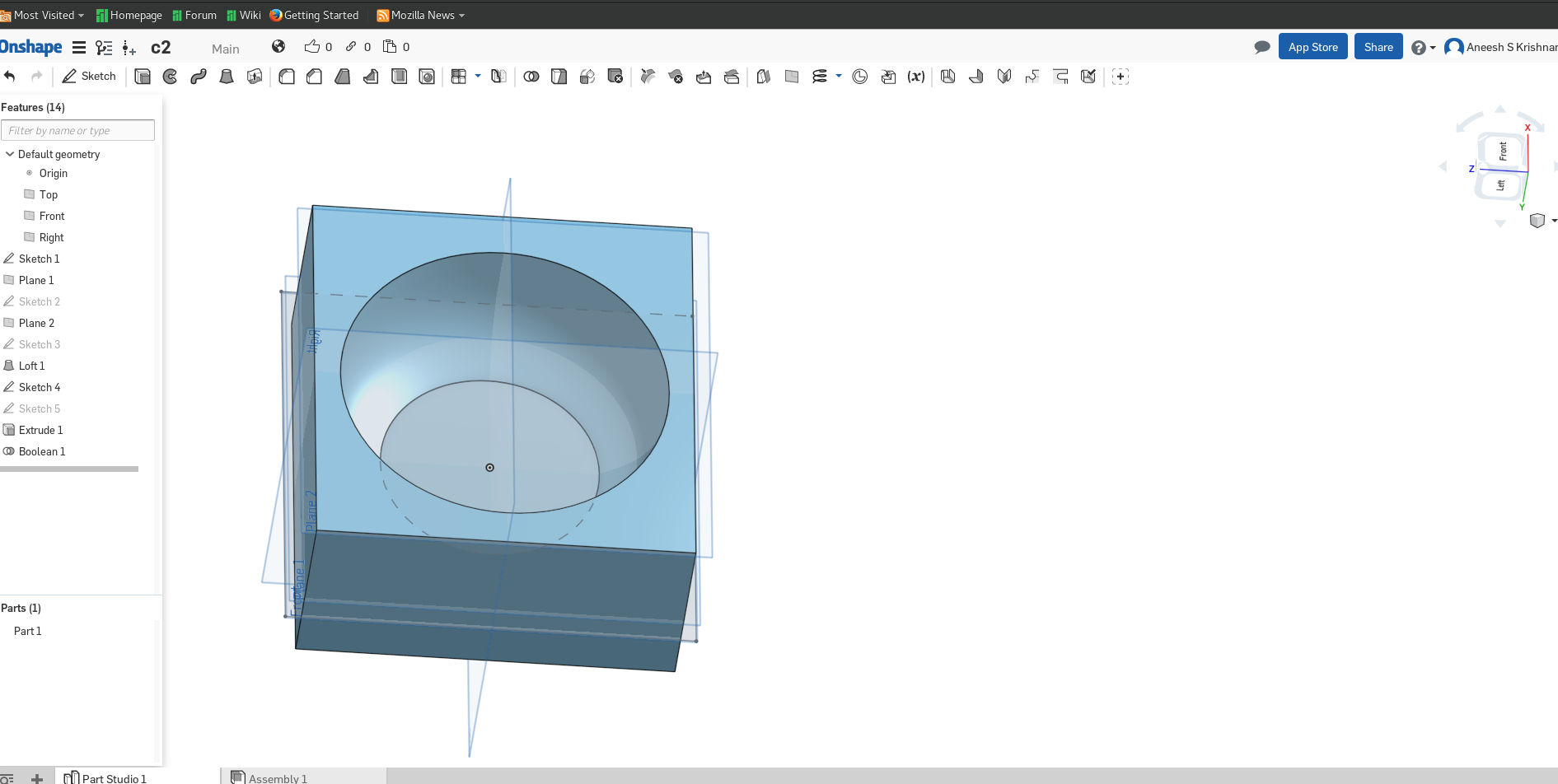The image size is (1558, 784).
Task: Switch to the Assembly 1 tab
Action: click(278, 778)
